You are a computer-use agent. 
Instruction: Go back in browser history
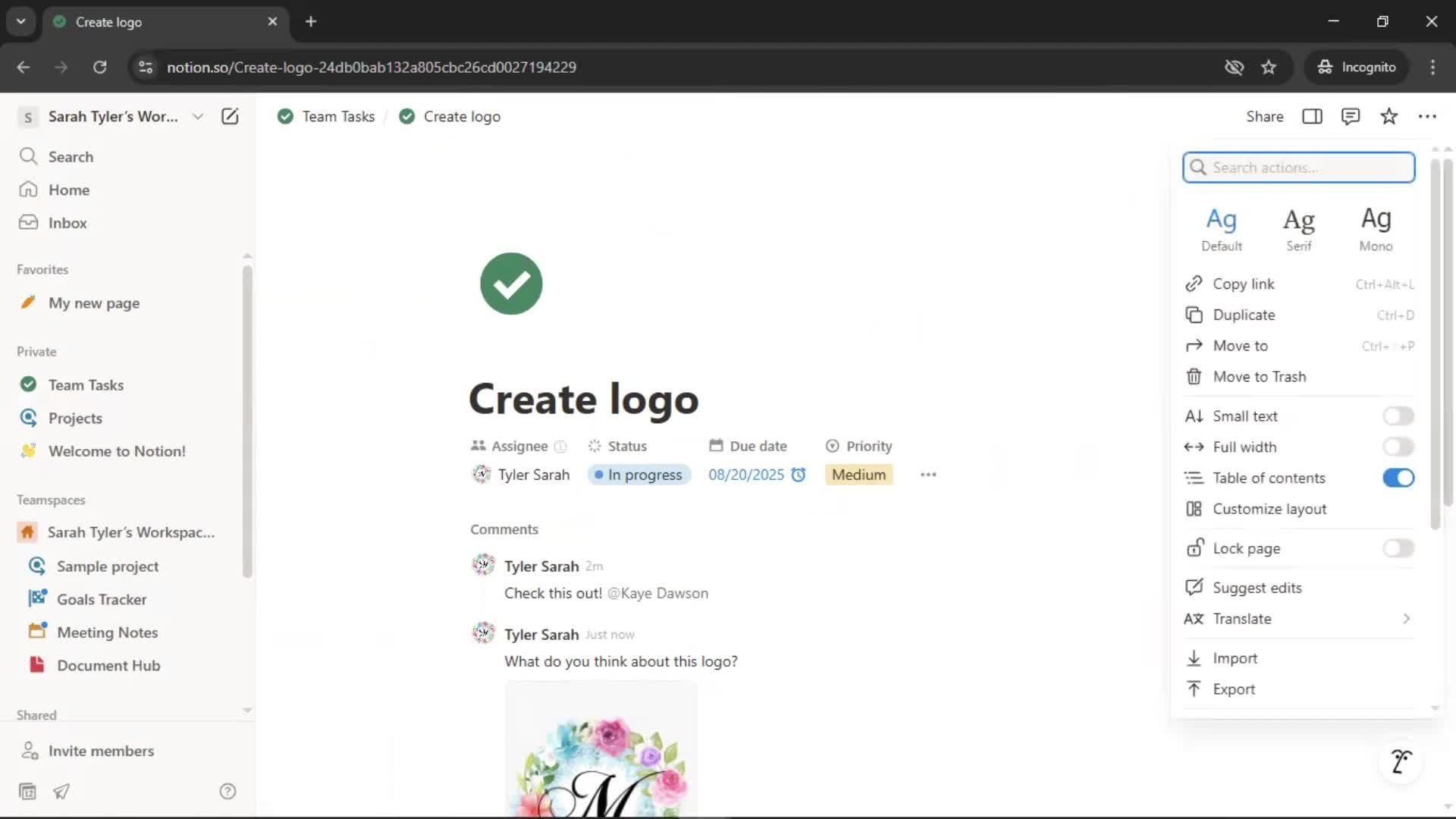point(24,67)
